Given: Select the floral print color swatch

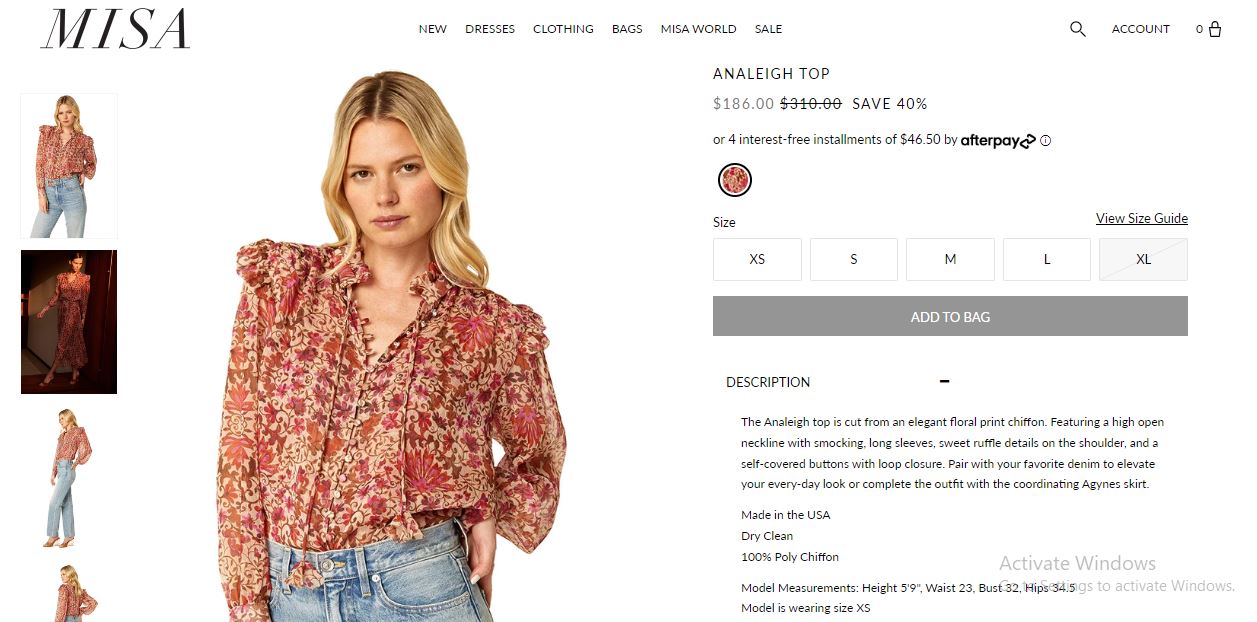Looking at the screenshot, I should tap(735, 180).
